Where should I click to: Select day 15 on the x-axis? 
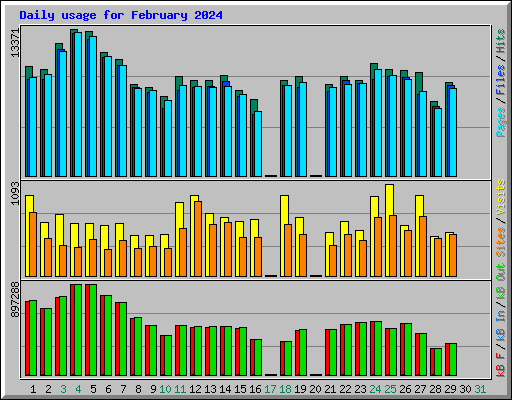click(240, 389)
